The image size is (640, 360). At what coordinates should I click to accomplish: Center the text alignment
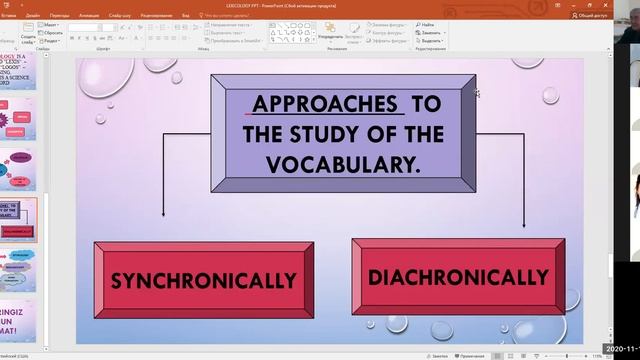[x=158, y=38]
